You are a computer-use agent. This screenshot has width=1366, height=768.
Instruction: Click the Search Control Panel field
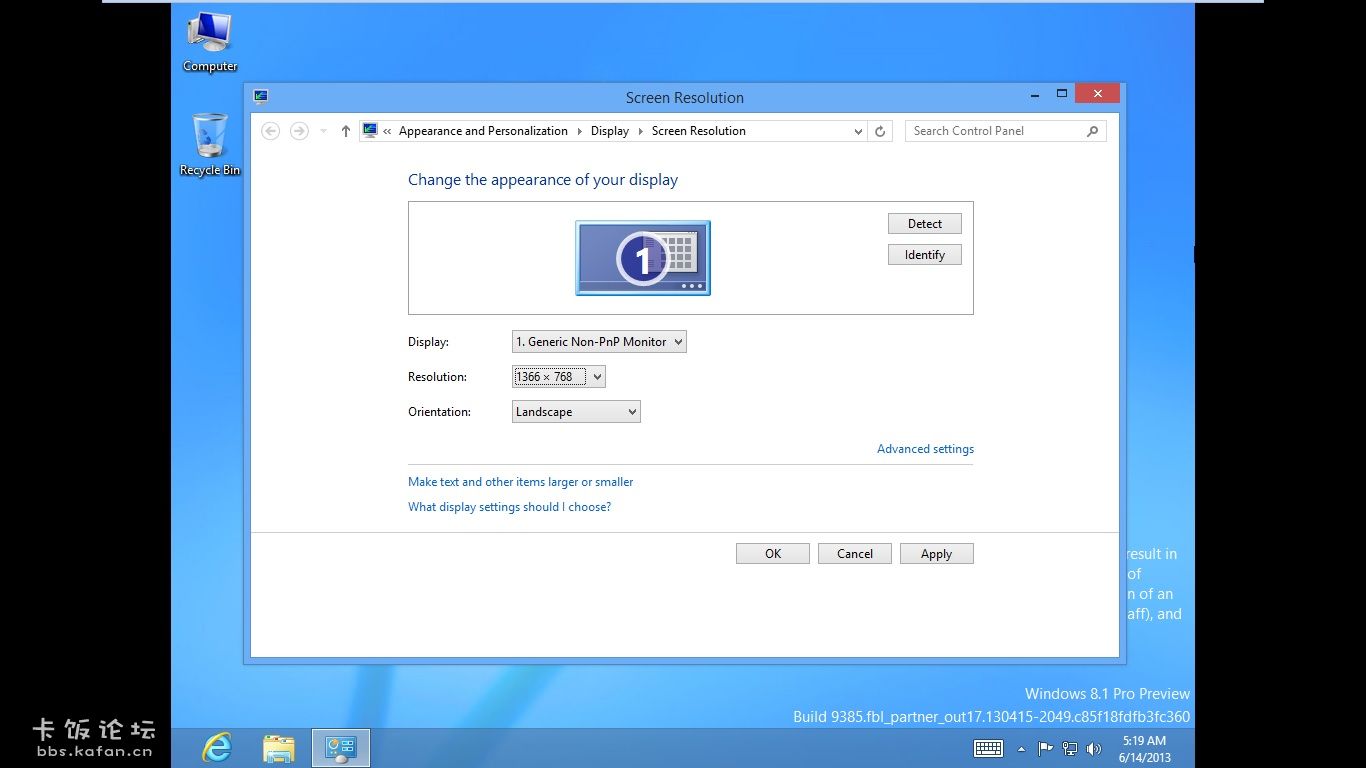(1005, 131)
